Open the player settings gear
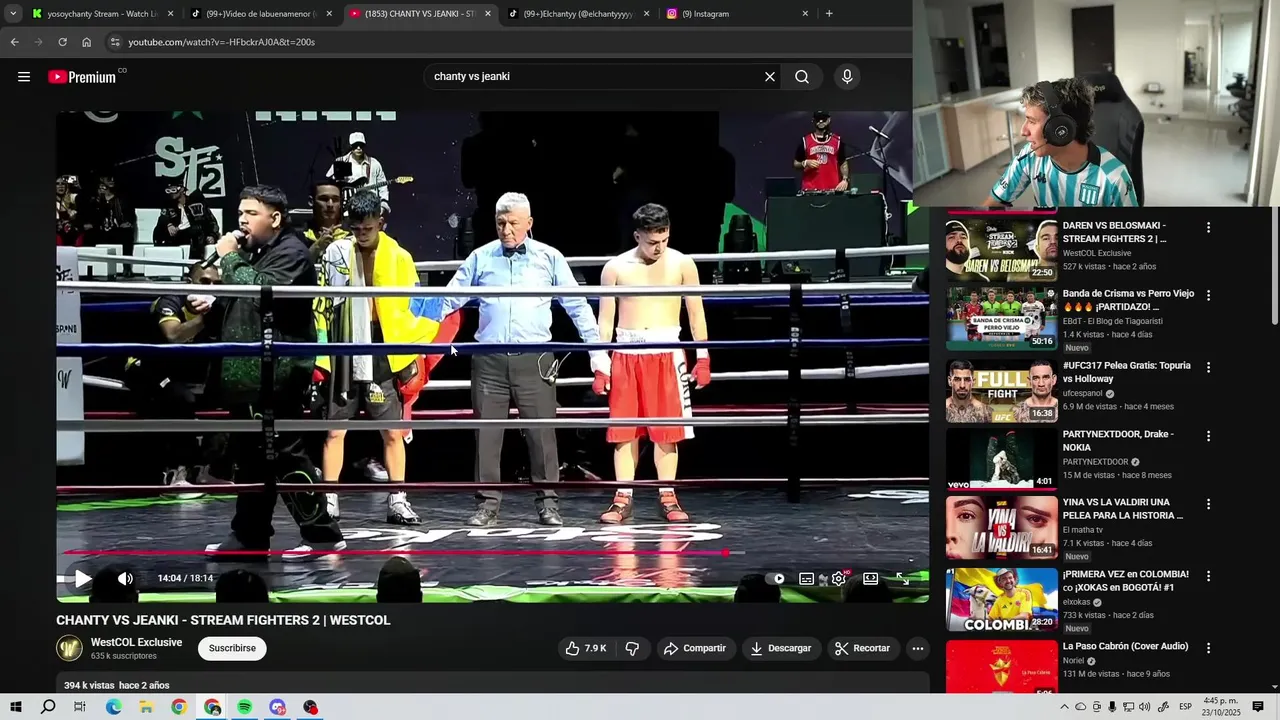 838,578
